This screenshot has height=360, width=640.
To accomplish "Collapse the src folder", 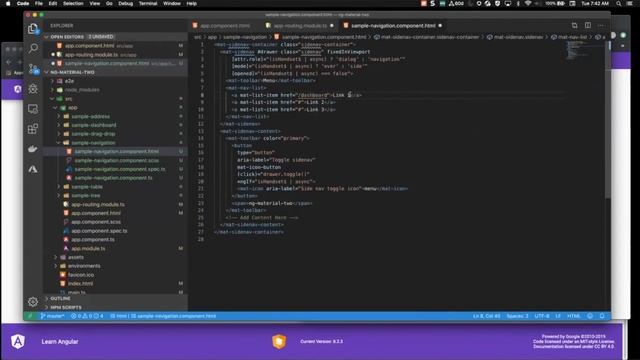I will pos(52,99).
